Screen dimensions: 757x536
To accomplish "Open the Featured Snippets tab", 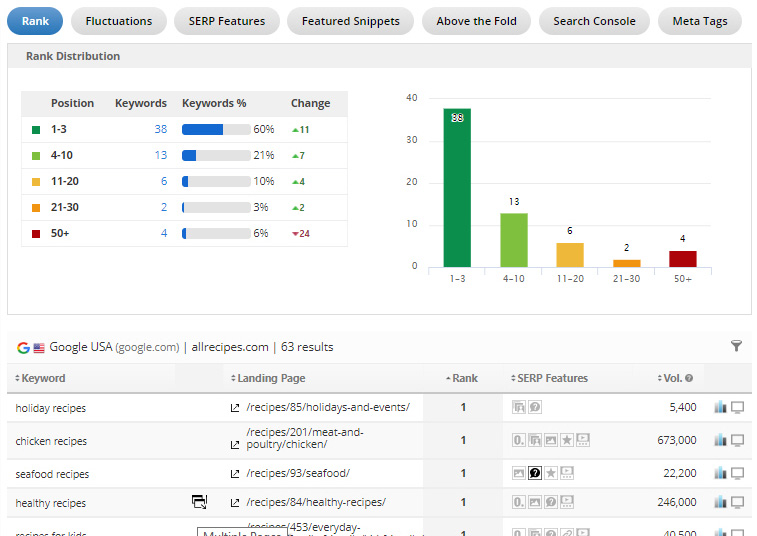I will coord(350,21).
